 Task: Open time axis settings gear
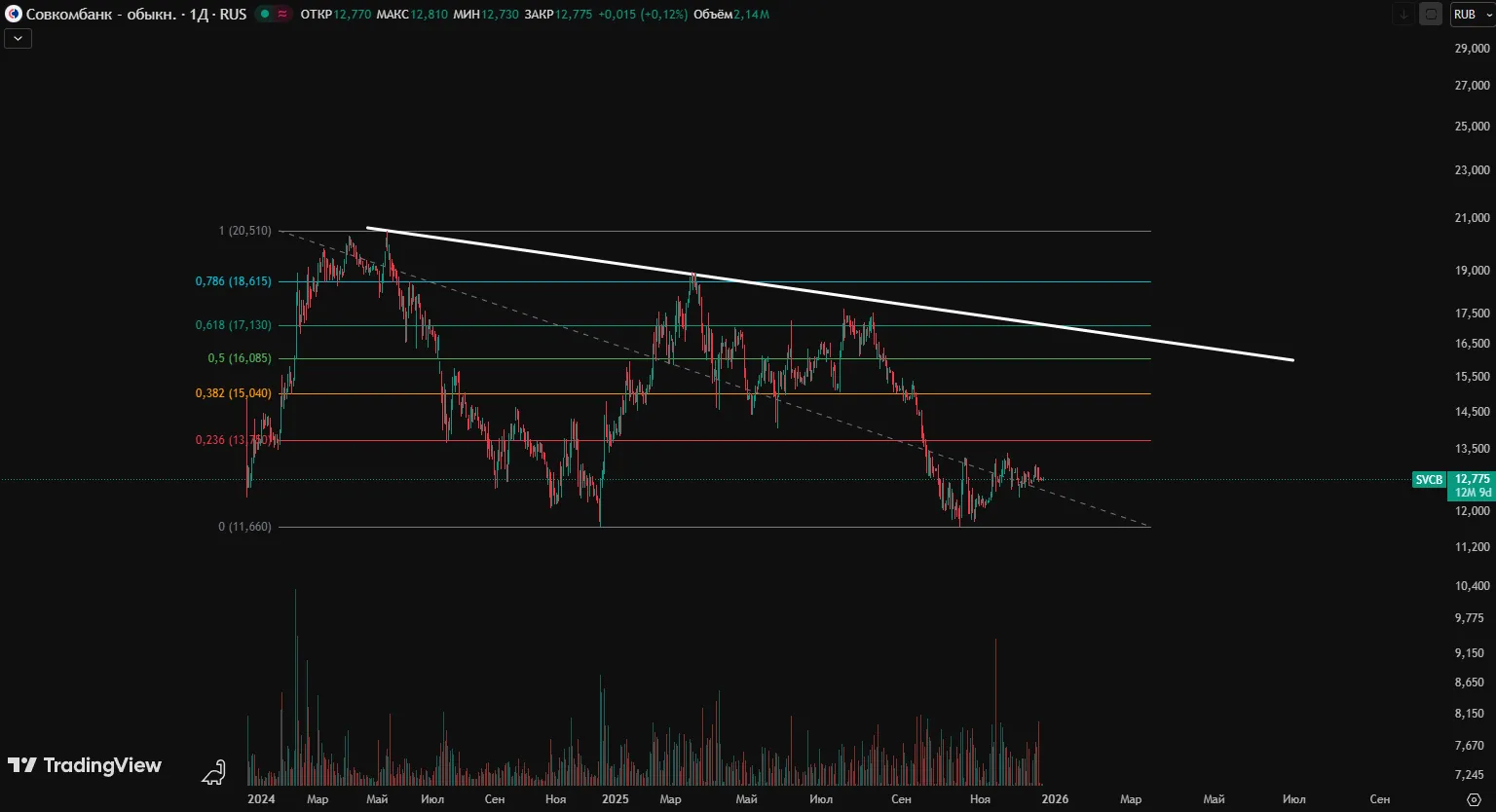tap(1473, 799)
